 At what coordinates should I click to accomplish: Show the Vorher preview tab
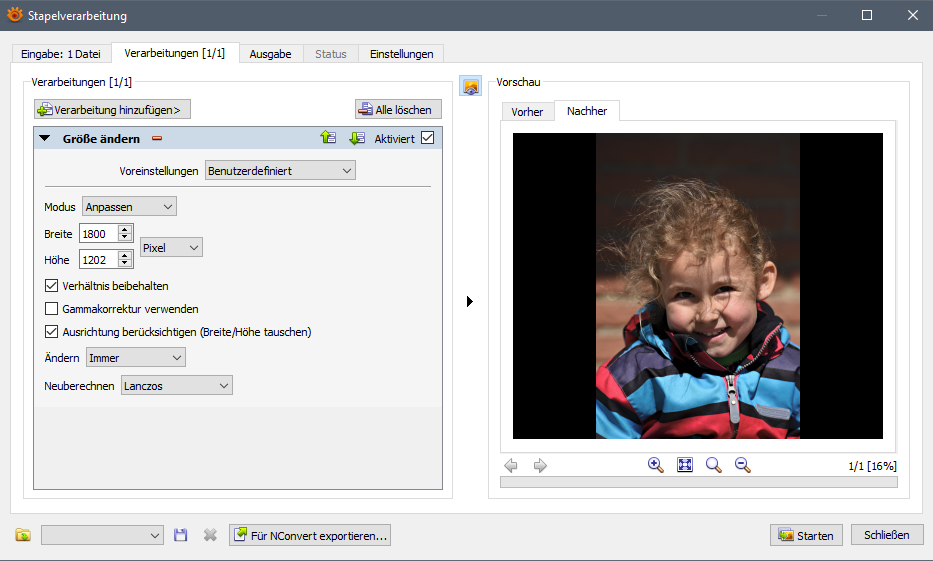(527, 112)
